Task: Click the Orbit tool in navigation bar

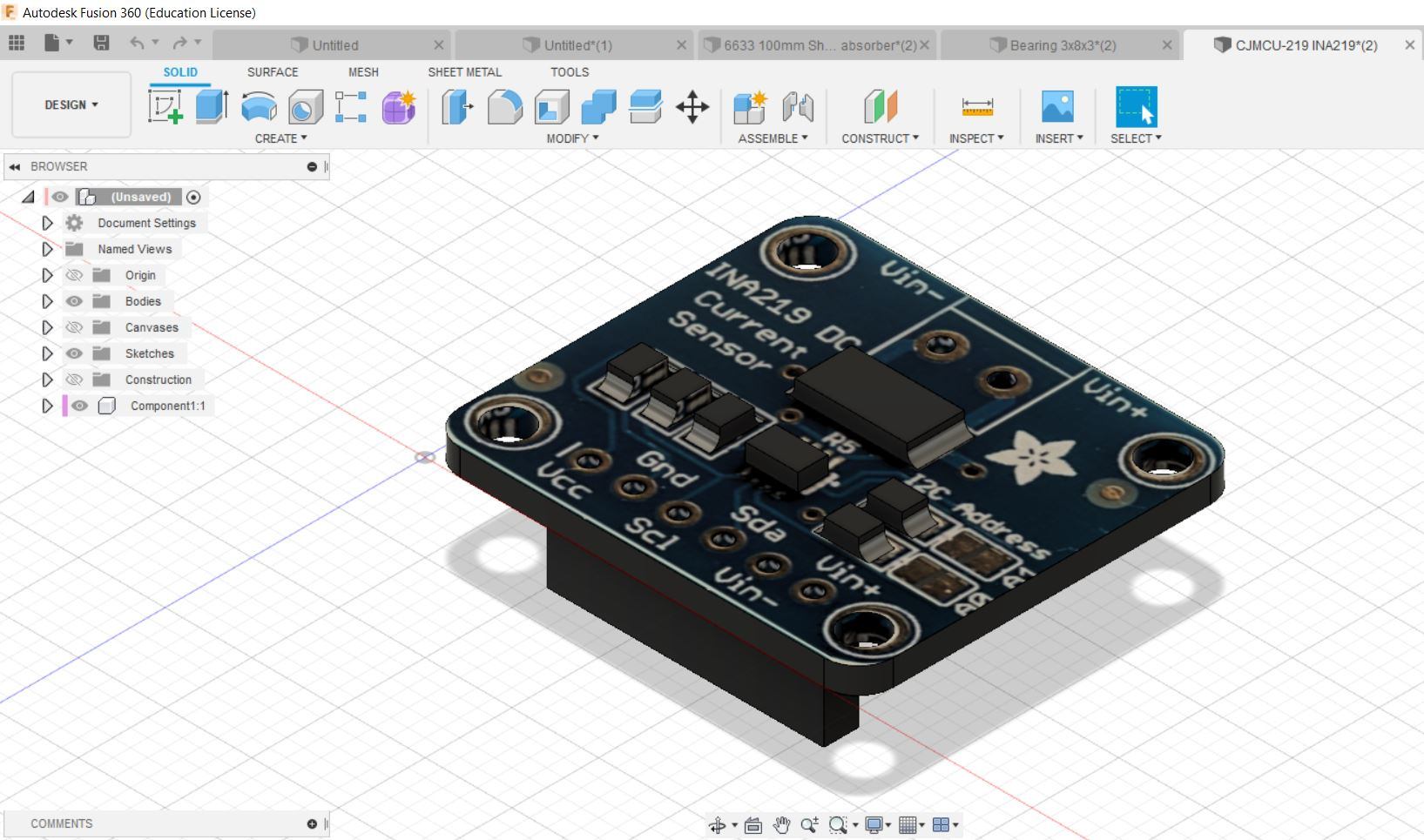Action: tap(718, 825)
